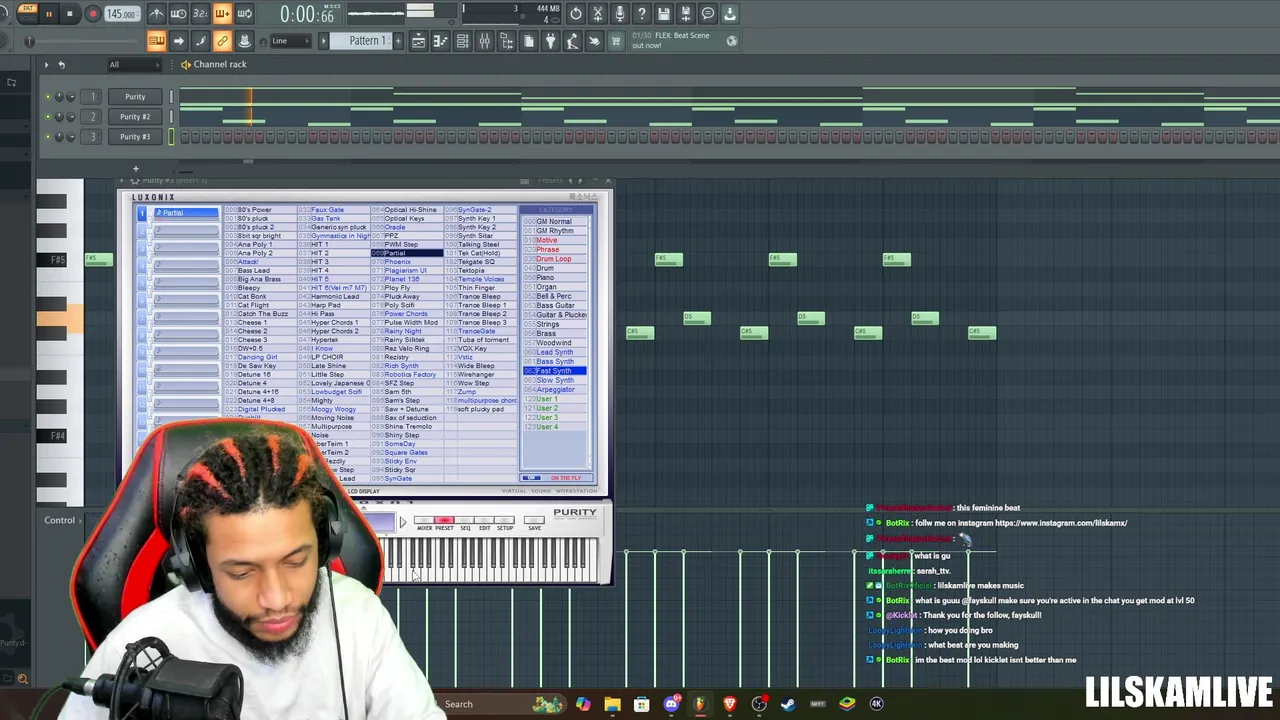The image size is (1280, 720).
Task: Arm the red record button
Action: click(93, 14)
